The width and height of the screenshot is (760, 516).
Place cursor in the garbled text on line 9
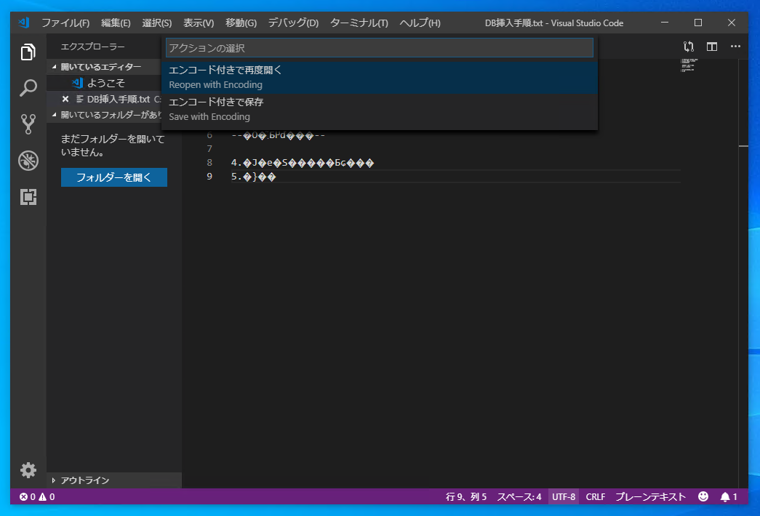pyautogui.click(x=253, y=177)
